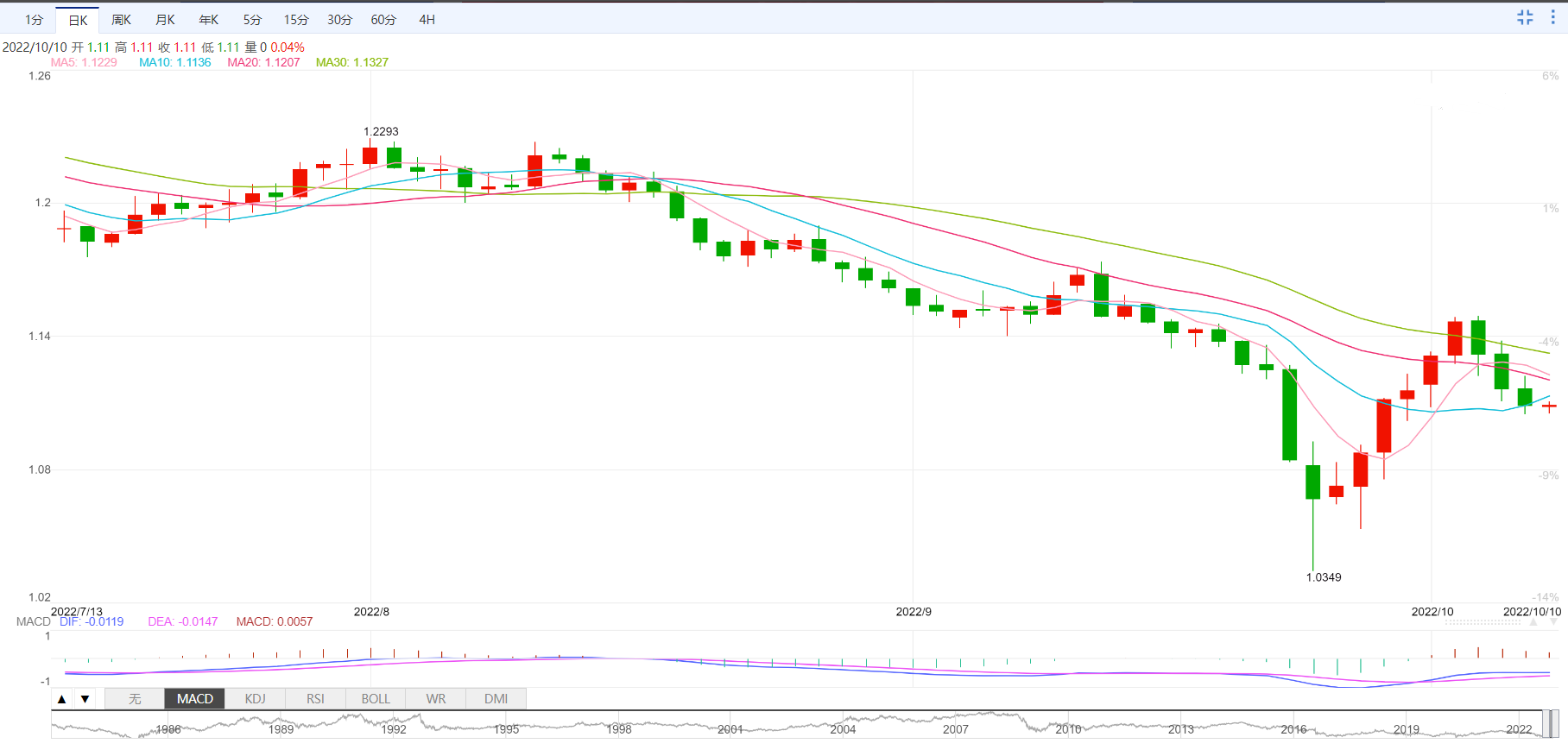Switch to the 60分 timeframe tab
The width and height of the screenshot is (1568, 756).
click(383, 20)
